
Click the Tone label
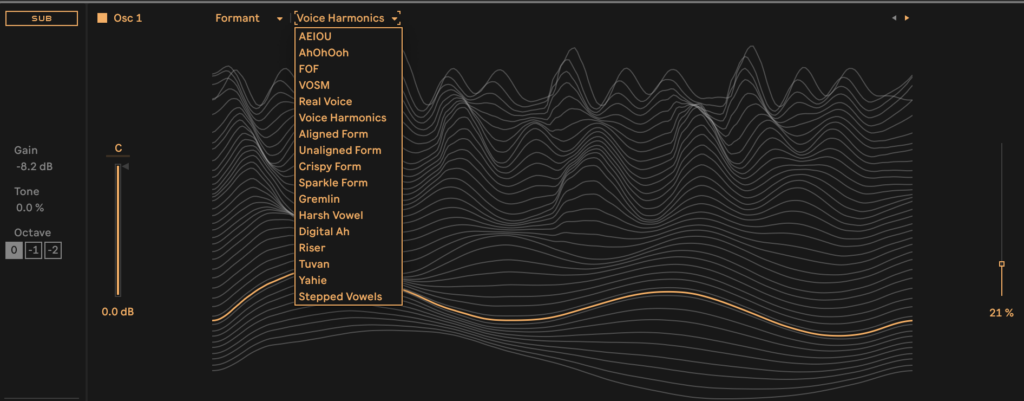click(x=27, y=192)
